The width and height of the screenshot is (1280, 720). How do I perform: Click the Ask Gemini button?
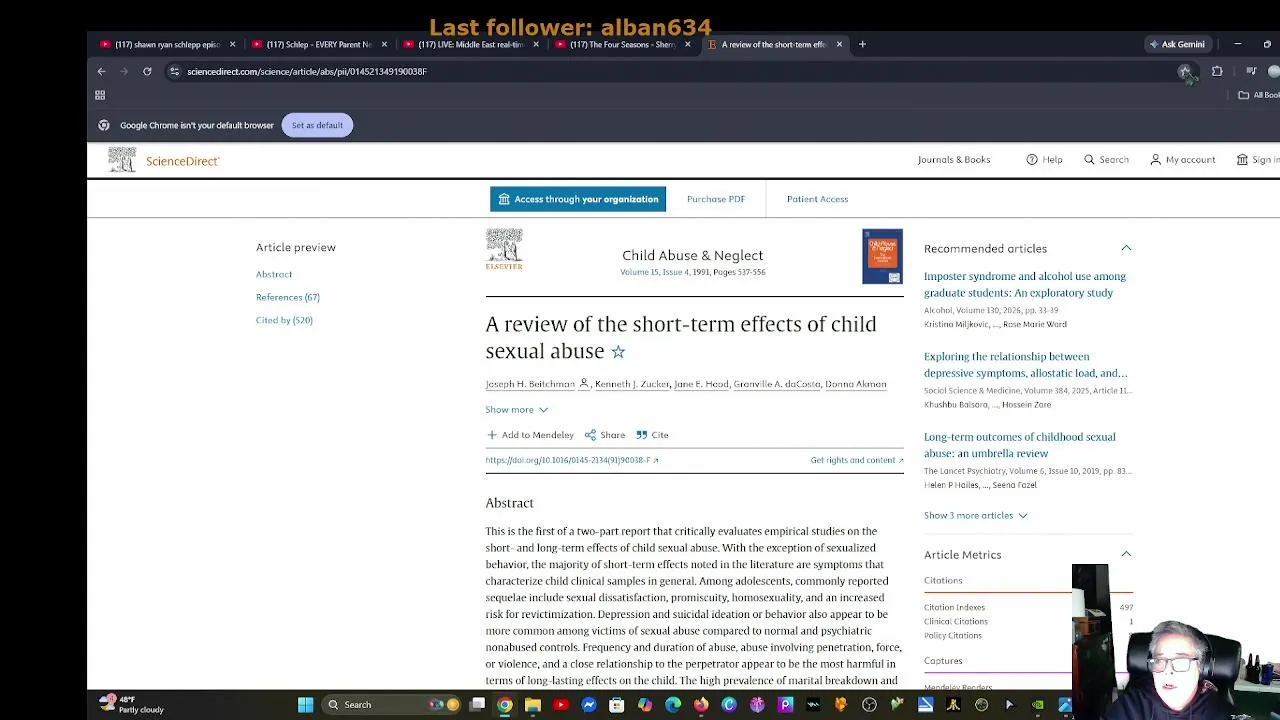(1177, 44)
